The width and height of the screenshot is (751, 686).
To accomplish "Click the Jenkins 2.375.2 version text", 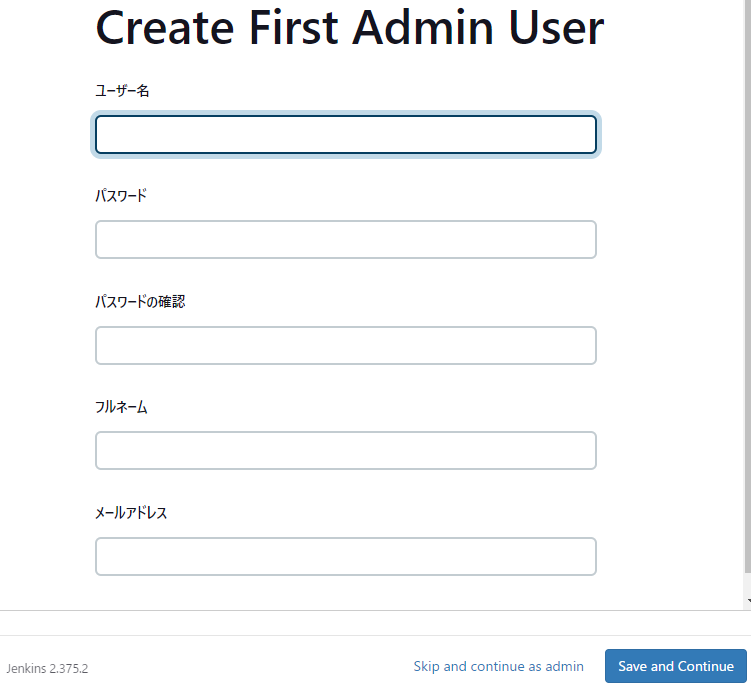I will (x=47, y=668).
